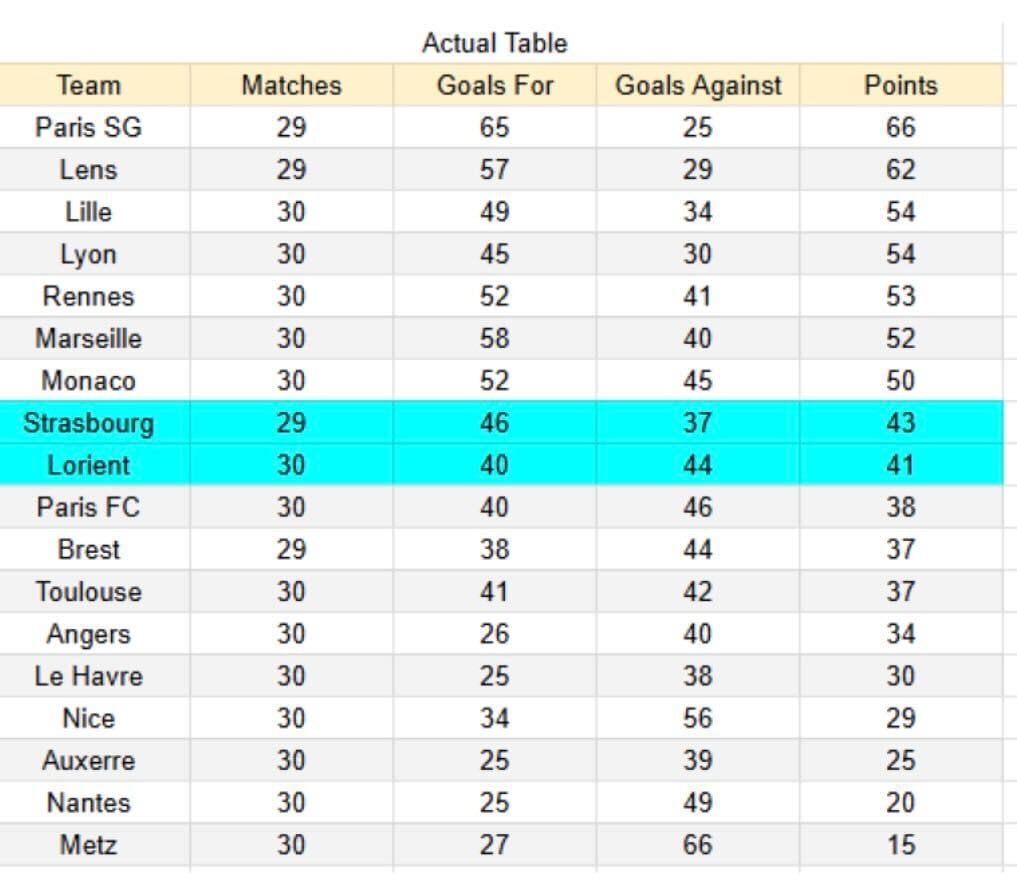
Task: Click the Paris FC team cell
Action: point(89,507)
